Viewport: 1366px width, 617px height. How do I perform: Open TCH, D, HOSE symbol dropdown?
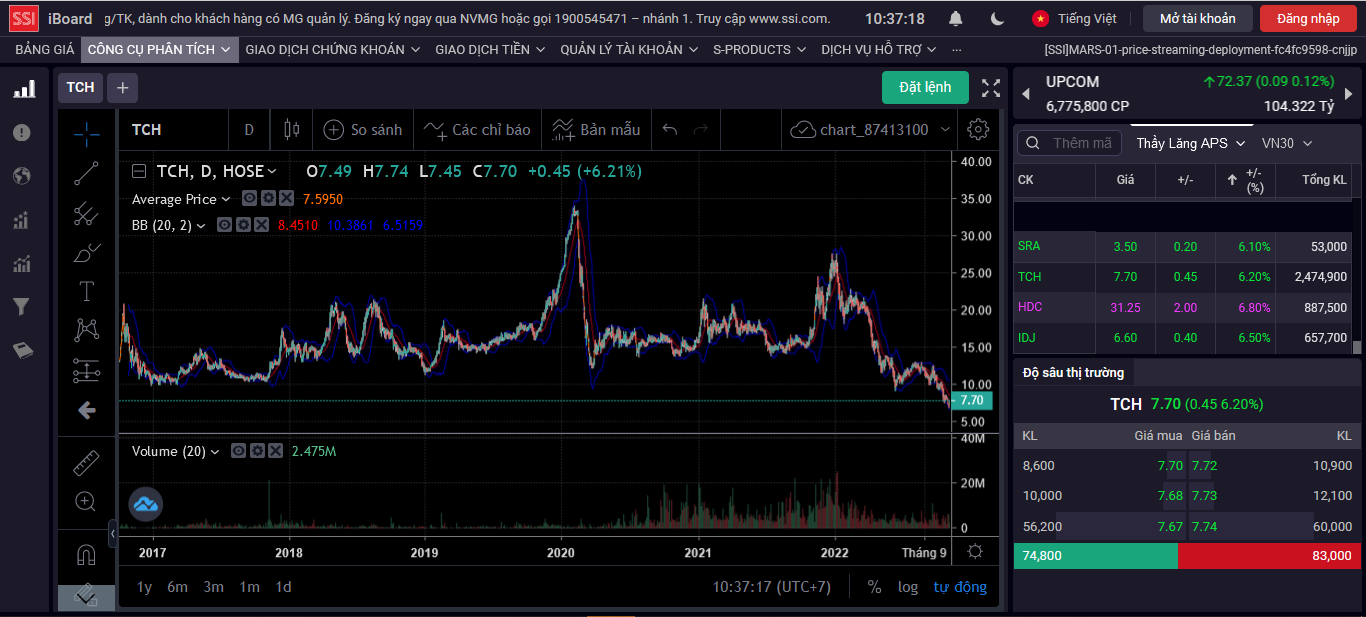pos(272,171)
